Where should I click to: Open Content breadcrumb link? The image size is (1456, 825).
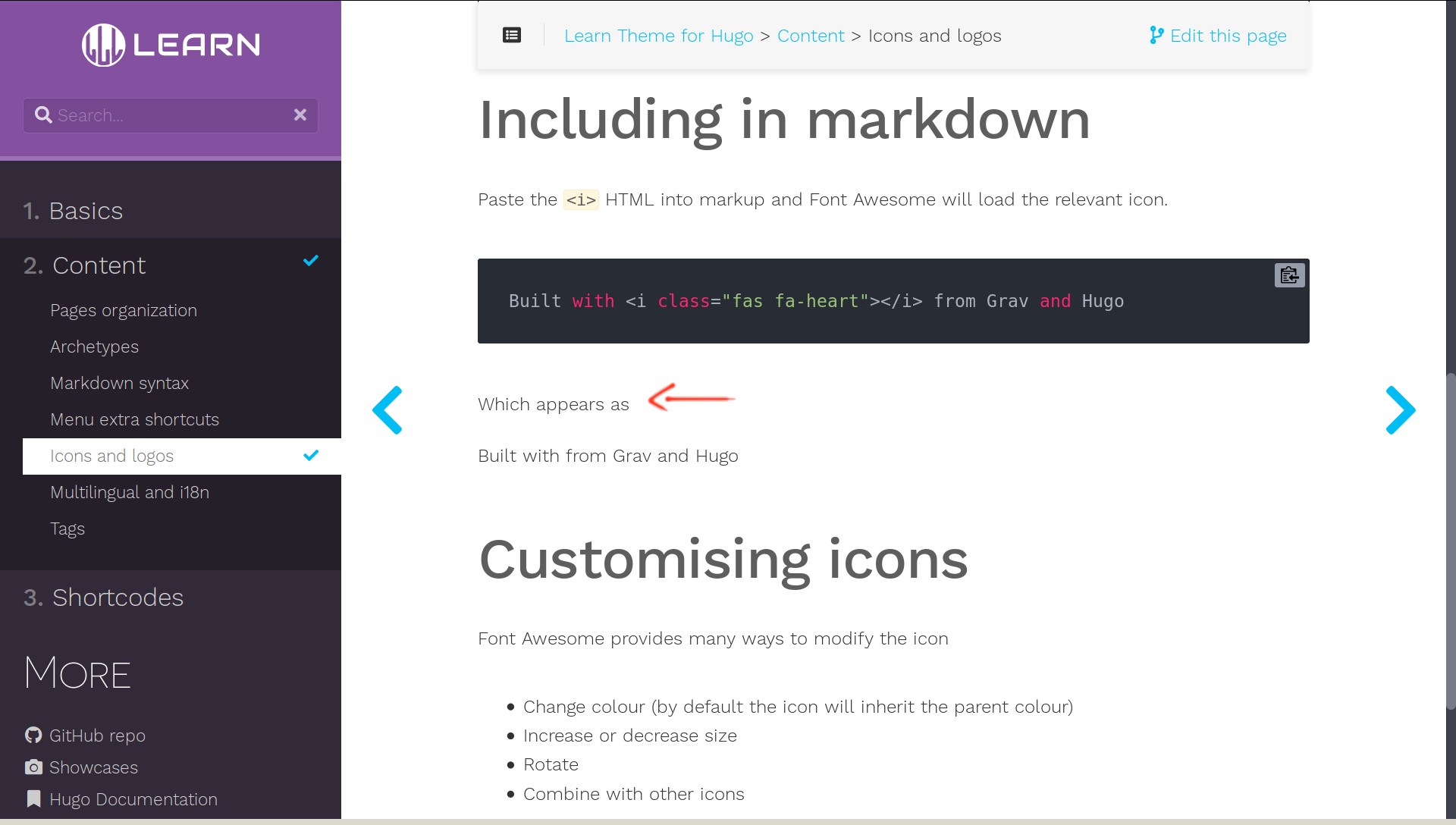tap(810, 36)
